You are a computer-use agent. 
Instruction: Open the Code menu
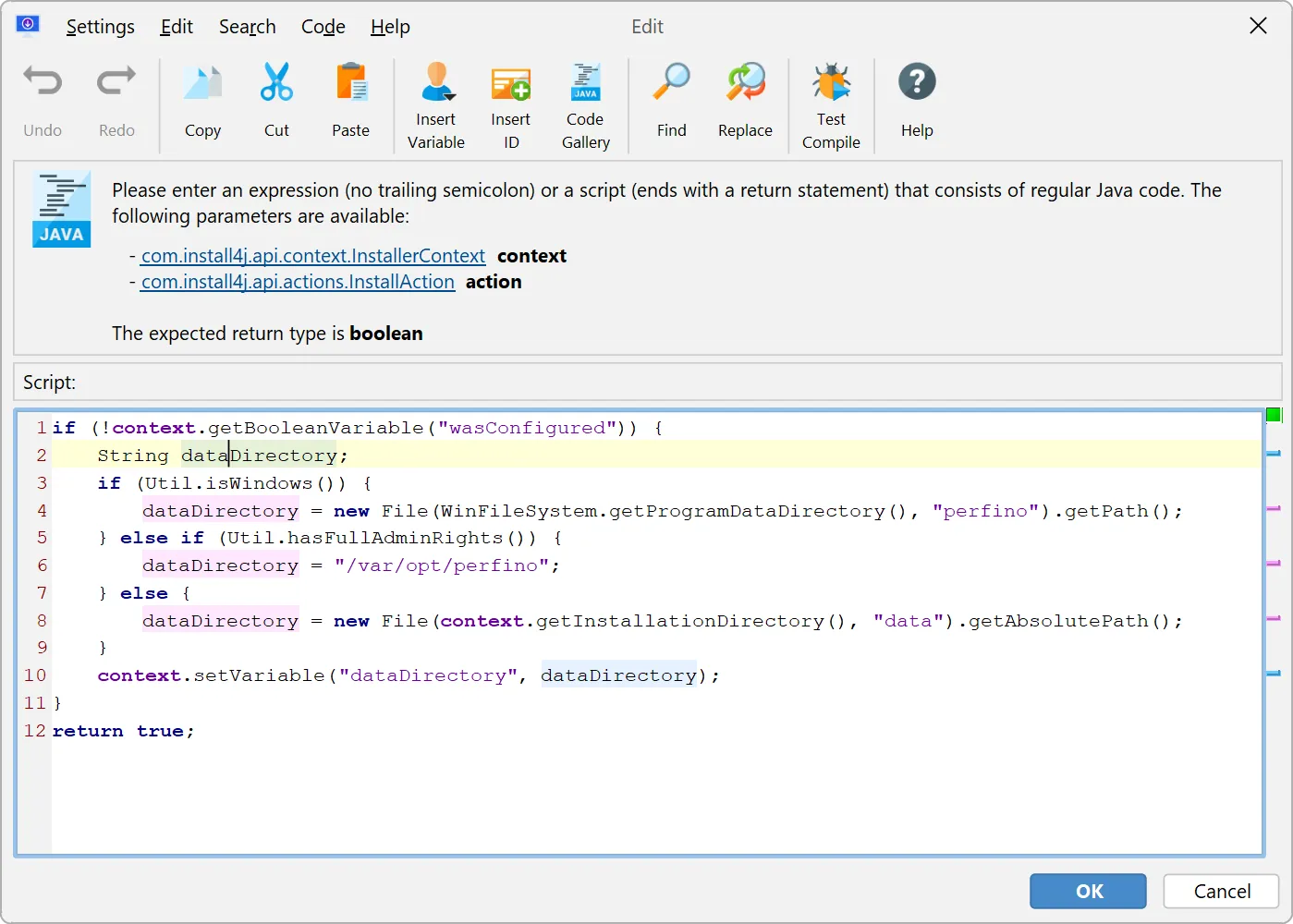point(323,27)
